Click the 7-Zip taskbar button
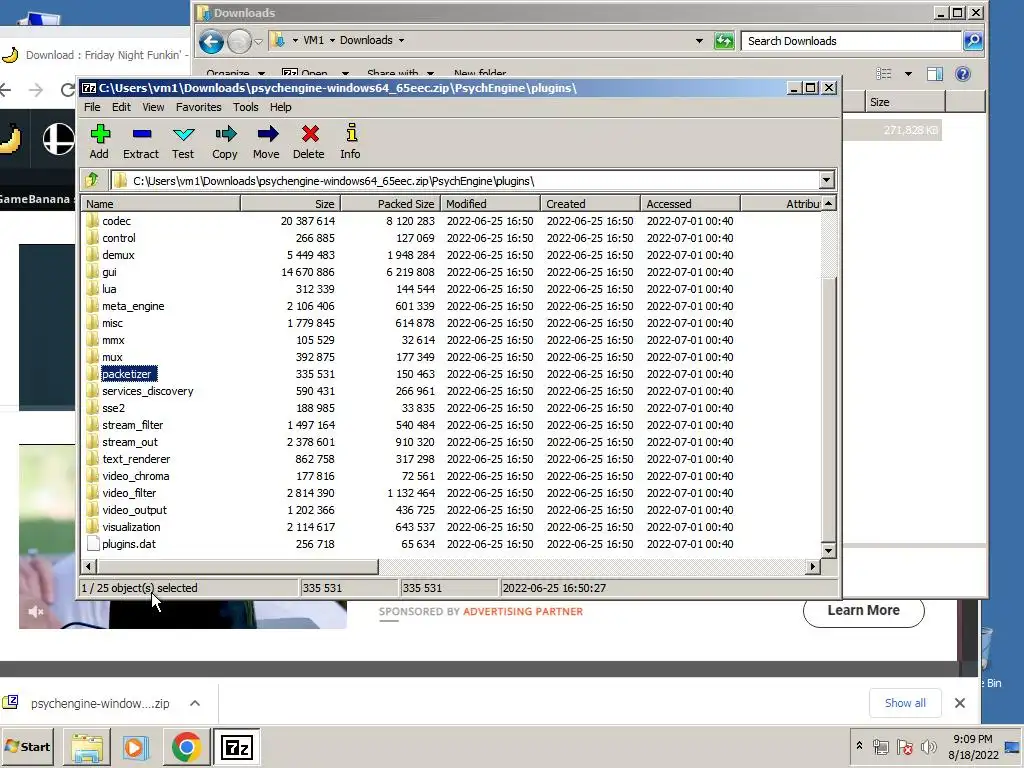The height and width of the screenshot is (768, 1024). (236, 747)
